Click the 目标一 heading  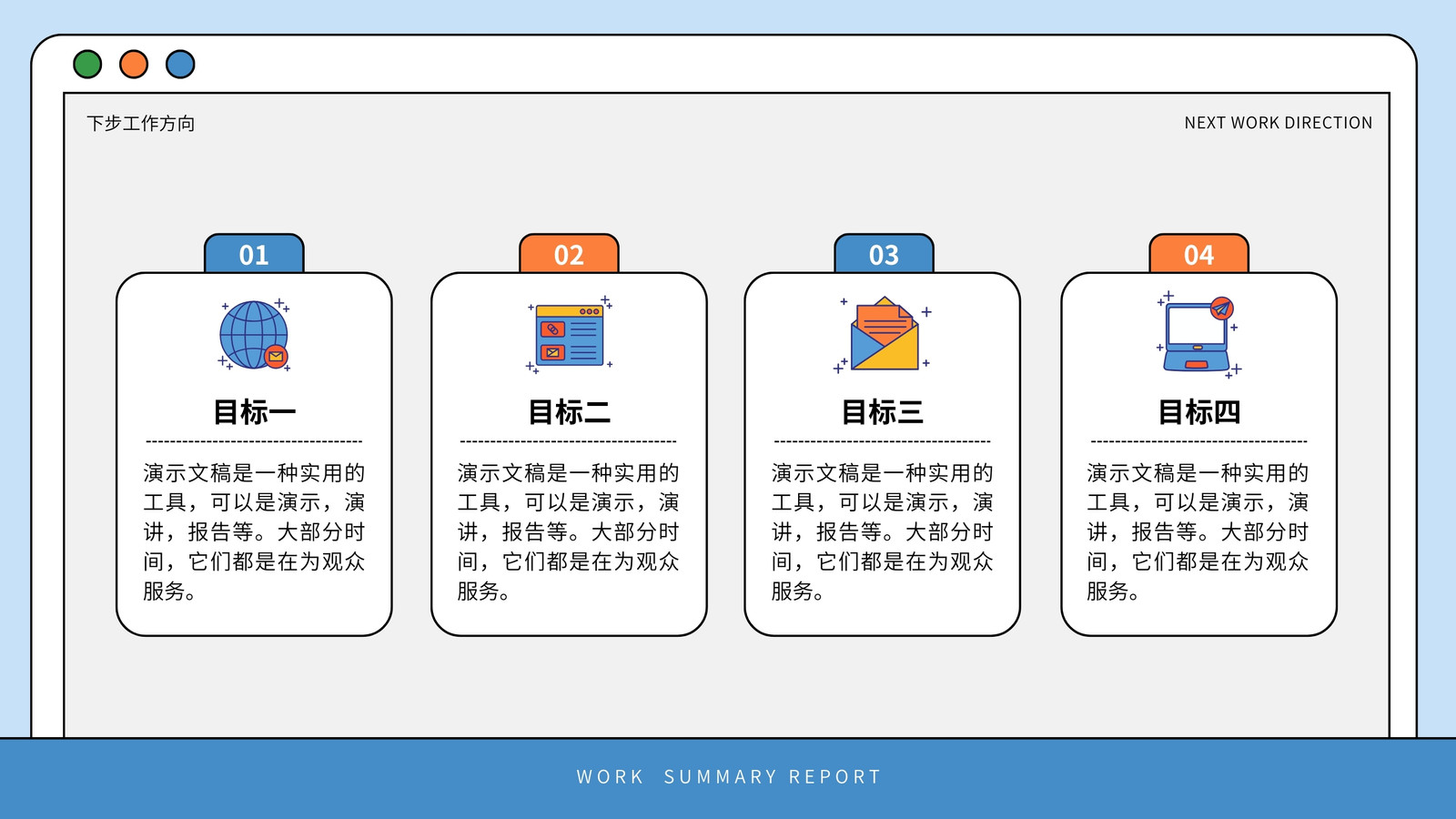click(254, 412)
